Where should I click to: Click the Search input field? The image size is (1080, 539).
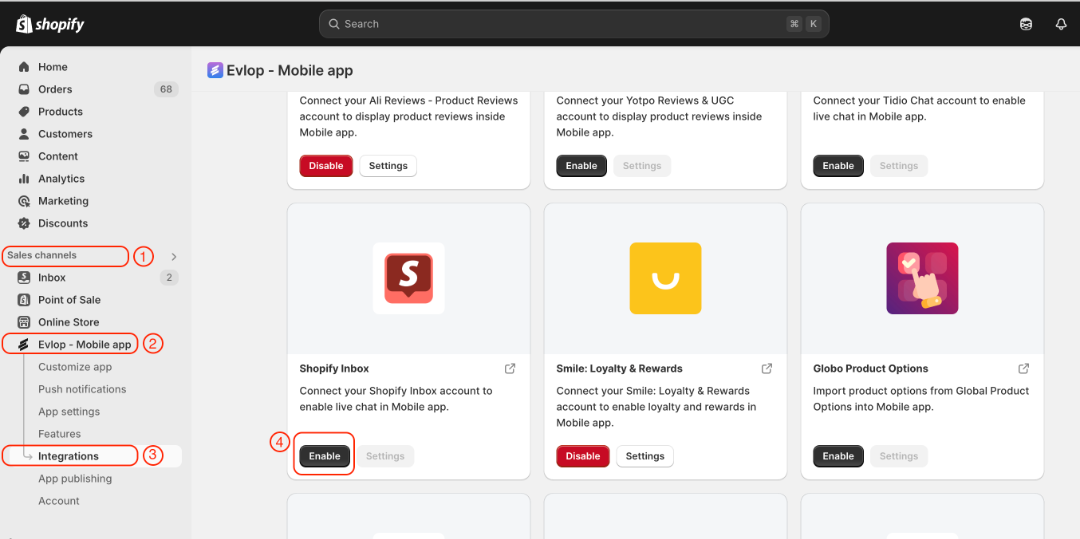[560, 24]
